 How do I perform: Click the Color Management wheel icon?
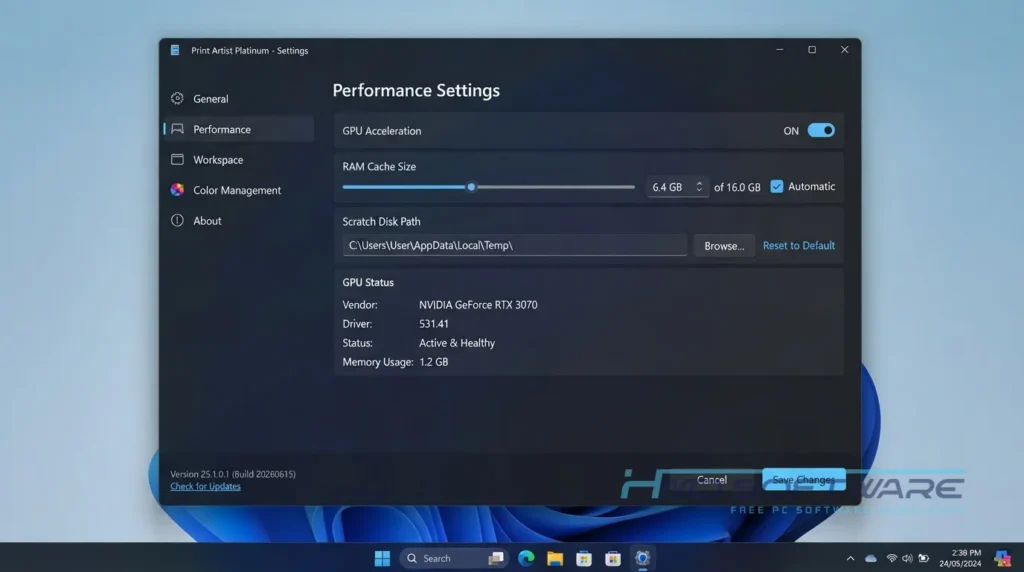click(x=177, y=190)
